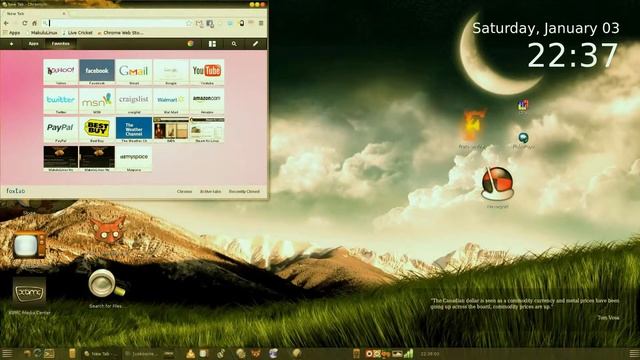Click the Active tabs link in foxtab footer
Image resolution: width=640 pixels, height=360 pixels.
210,191
